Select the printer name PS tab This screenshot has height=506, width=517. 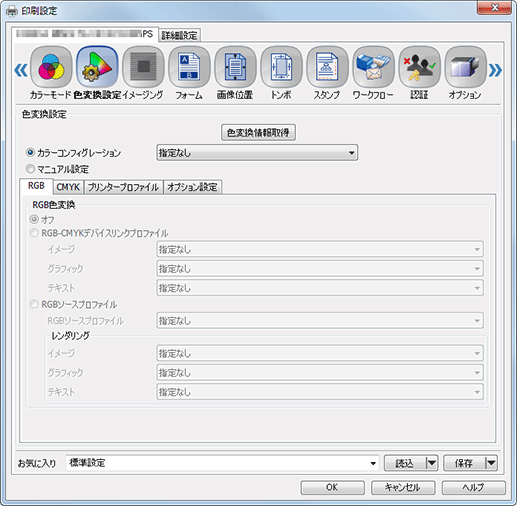point(85,34)
